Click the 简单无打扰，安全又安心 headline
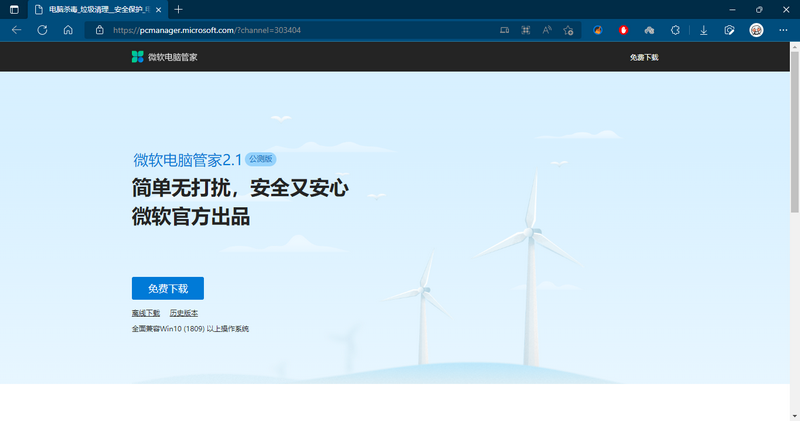Image resolution: width=800 pixels, height=421 pixels. (x=240, y=188)
